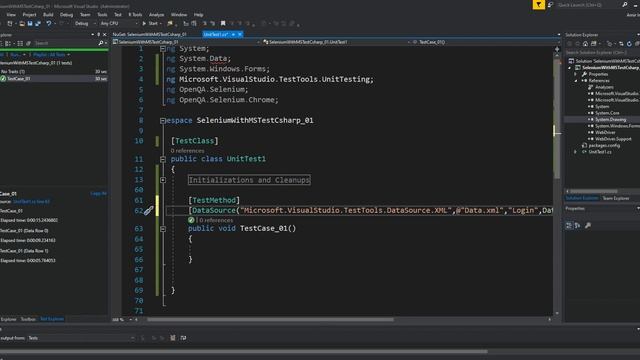Open the Team menu
640x360 pixels.
[x=85, y=15]
